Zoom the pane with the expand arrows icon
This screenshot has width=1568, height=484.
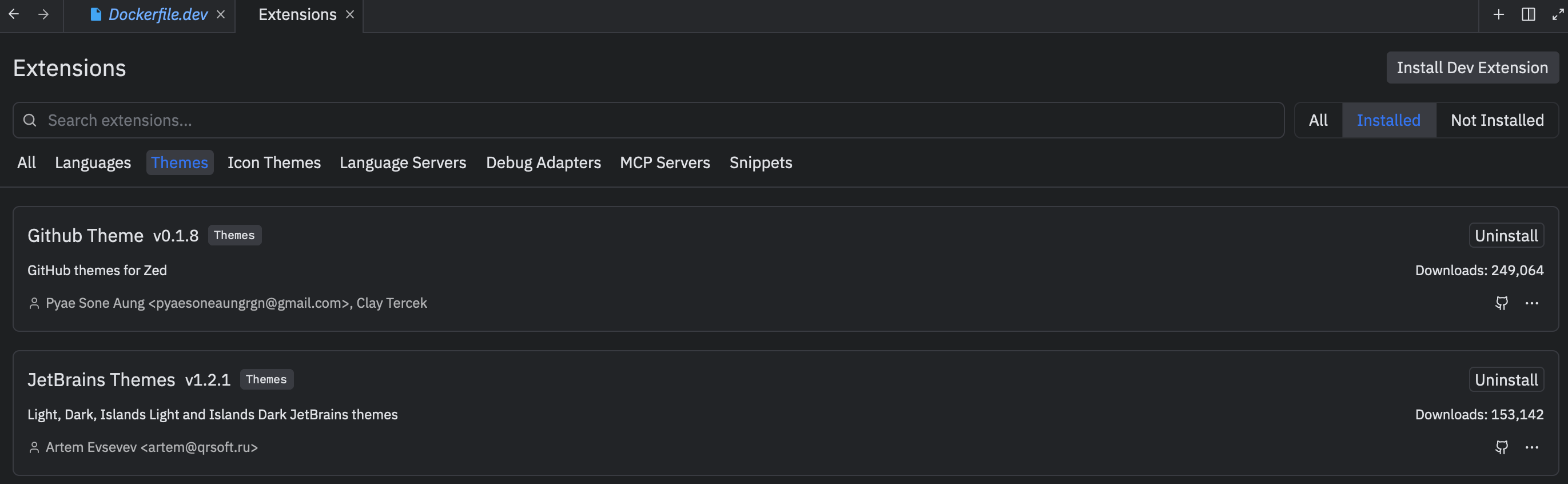tap(1558, 14)
